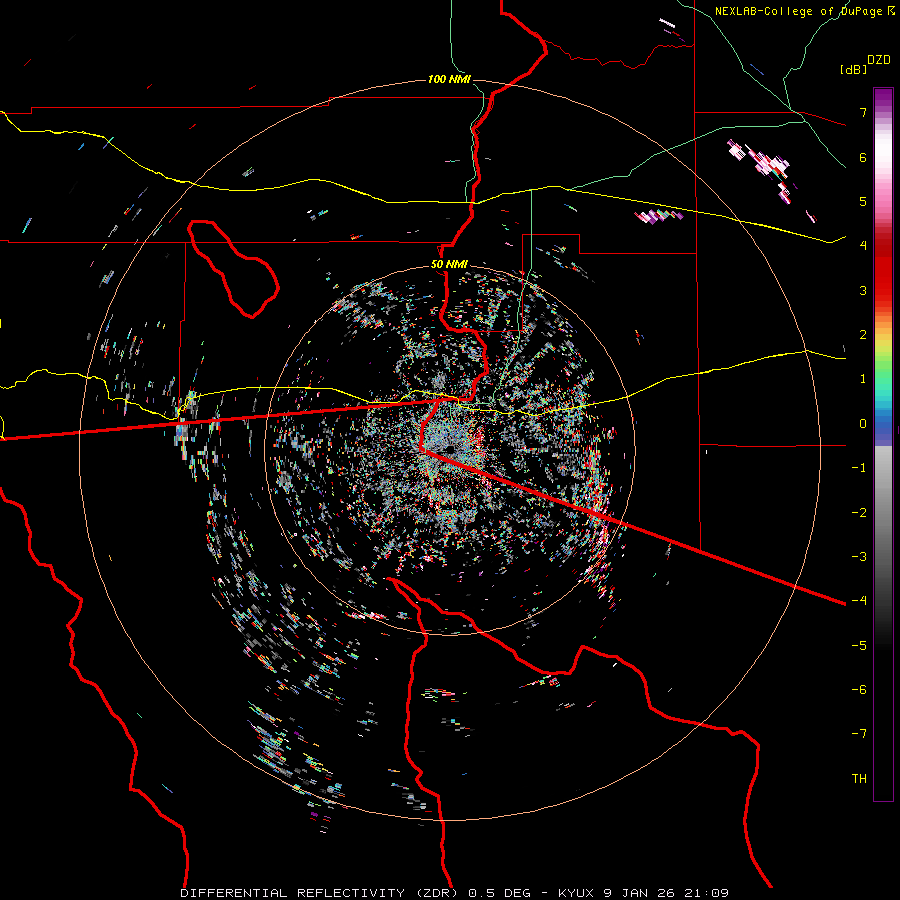The width and height of the screenshot is (900, 900).
Task: Click the 6 dB scale label
Action: tap(863, 157)
